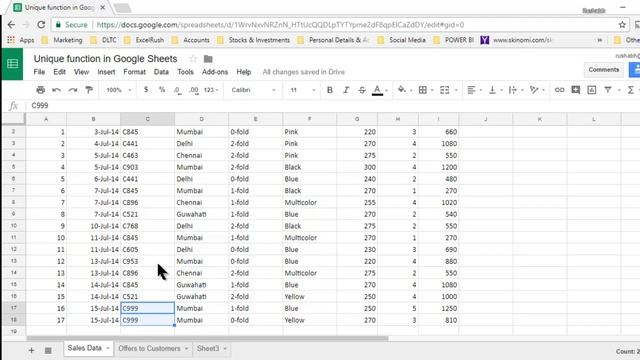Switch to Sheet3 tab

pos(208,349)
